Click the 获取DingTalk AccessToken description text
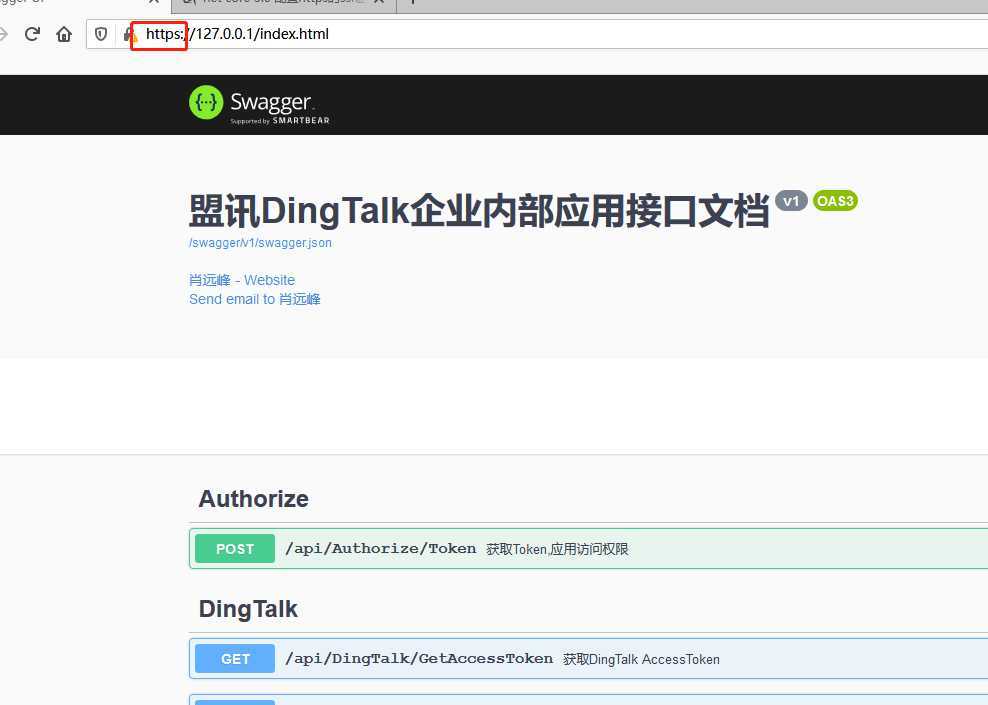 point(641,660)
